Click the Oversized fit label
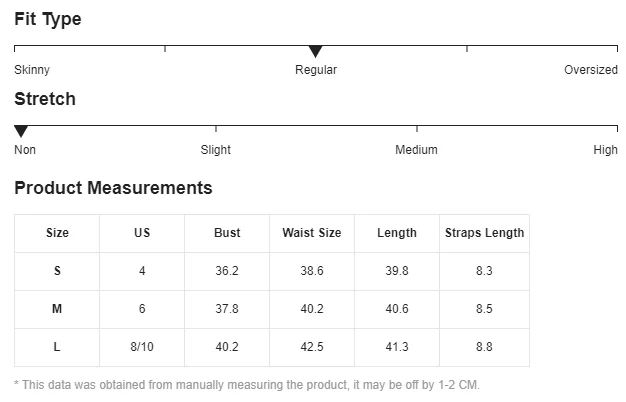Screen dimensions: 626x402 (591, 70)
